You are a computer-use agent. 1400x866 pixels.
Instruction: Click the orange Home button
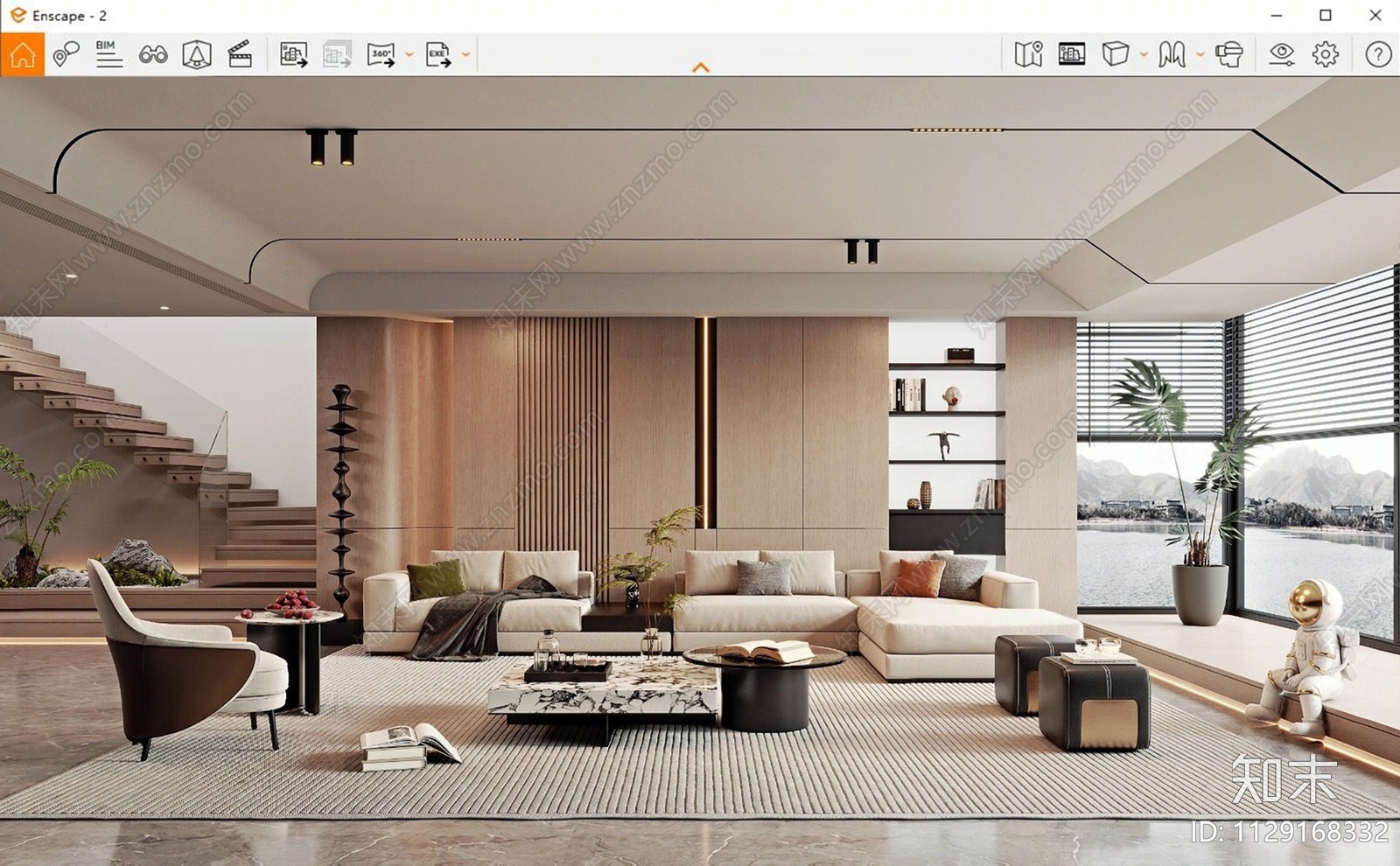pyautogui.click(x=22, y=54)
